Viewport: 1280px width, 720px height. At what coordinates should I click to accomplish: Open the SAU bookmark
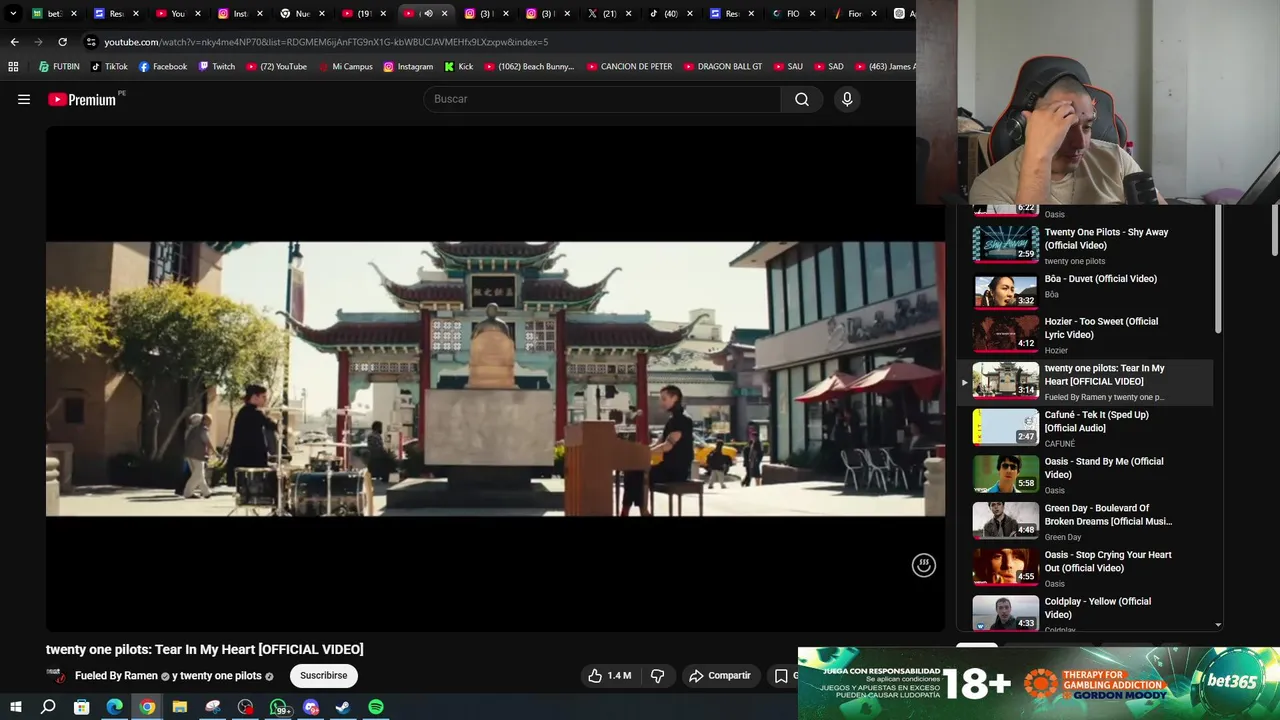click(788, 67)
